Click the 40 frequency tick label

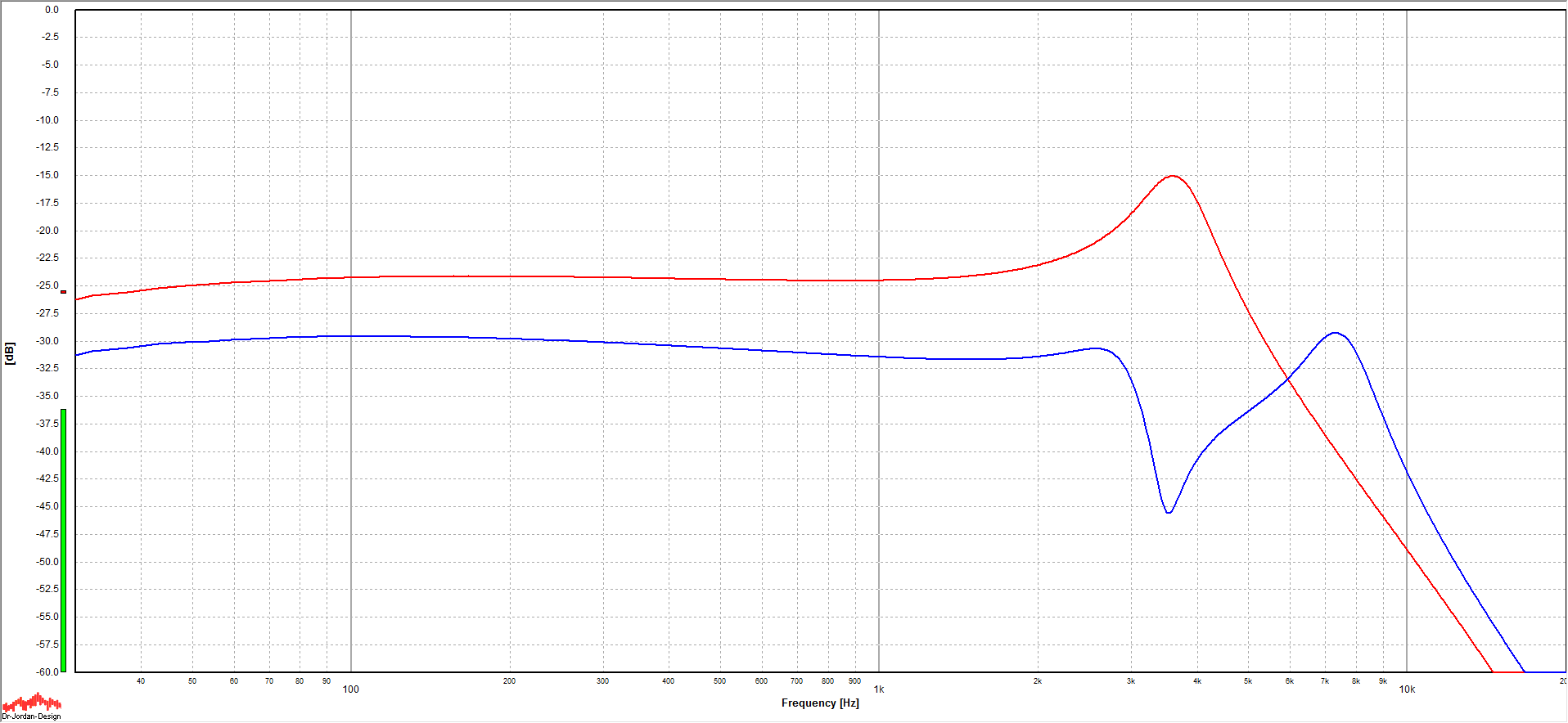point(141,681)
